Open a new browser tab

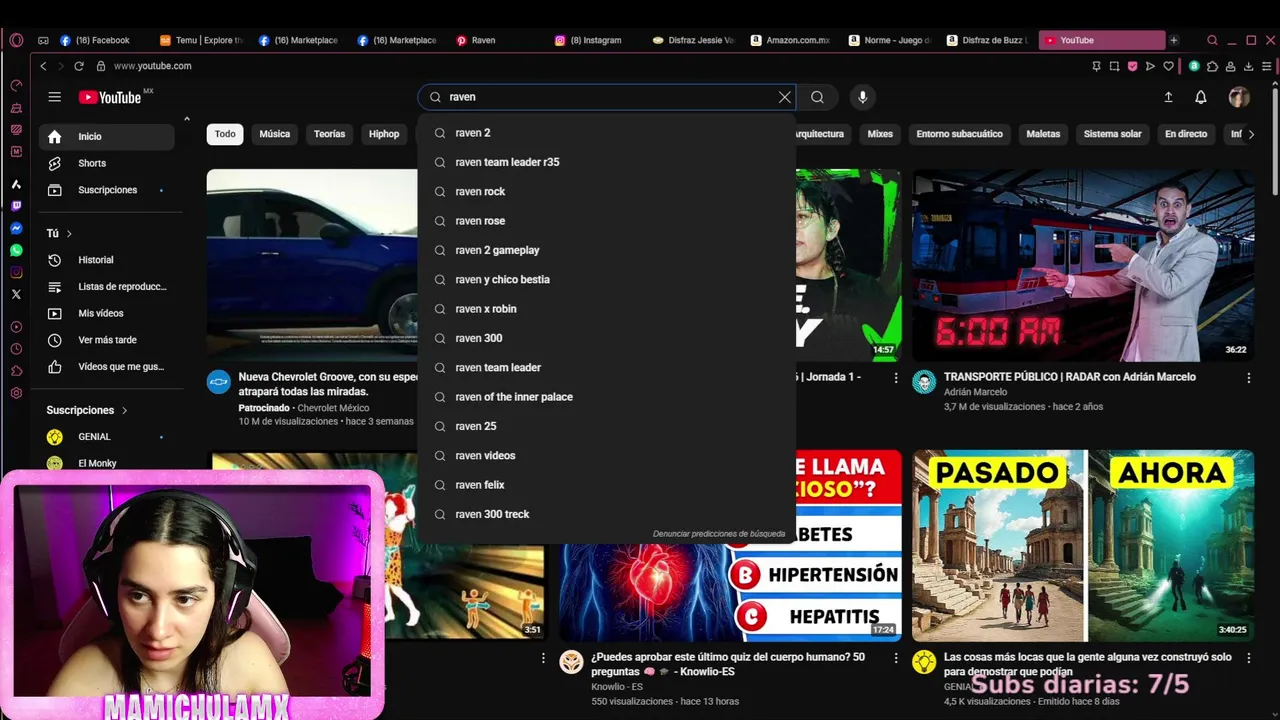(1174, 40)
